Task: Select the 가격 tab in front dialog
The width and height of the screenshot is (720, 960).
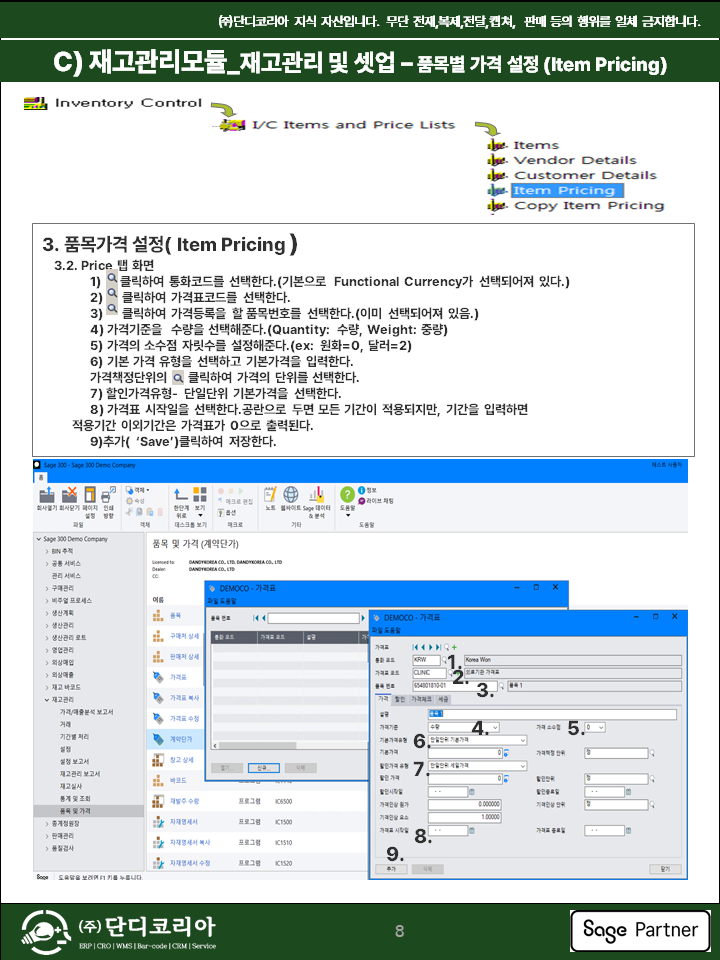Action: (x=383, y=699)
